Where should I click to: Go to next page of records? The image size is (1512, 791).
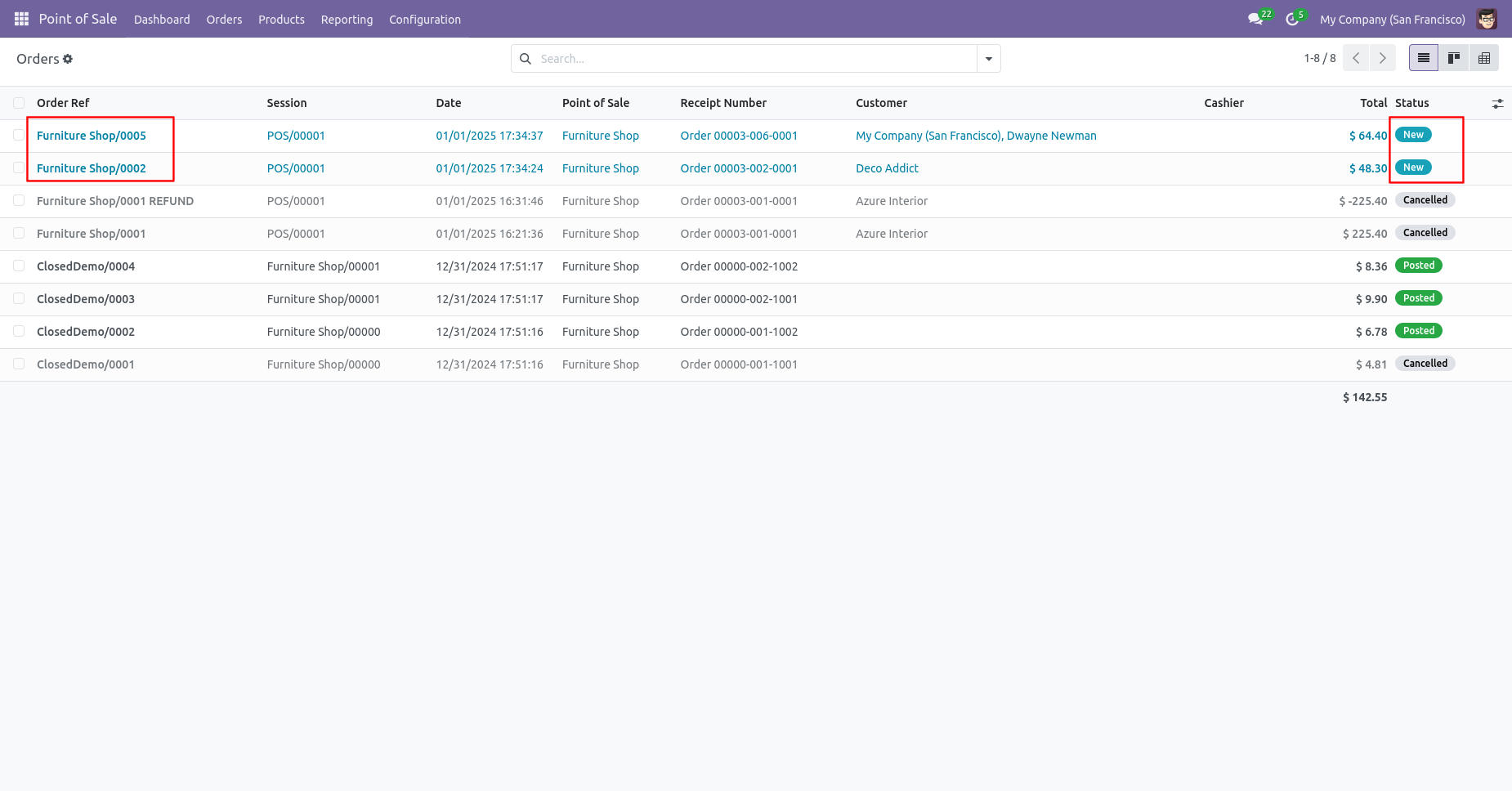[1382, 58]
